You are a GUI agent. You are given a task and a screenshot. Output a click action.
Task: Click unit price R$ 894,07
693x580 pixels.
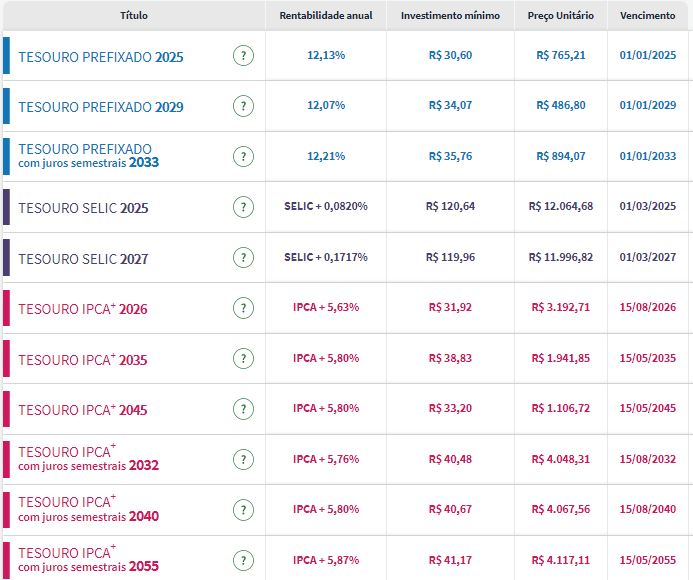tap(561, 156)
